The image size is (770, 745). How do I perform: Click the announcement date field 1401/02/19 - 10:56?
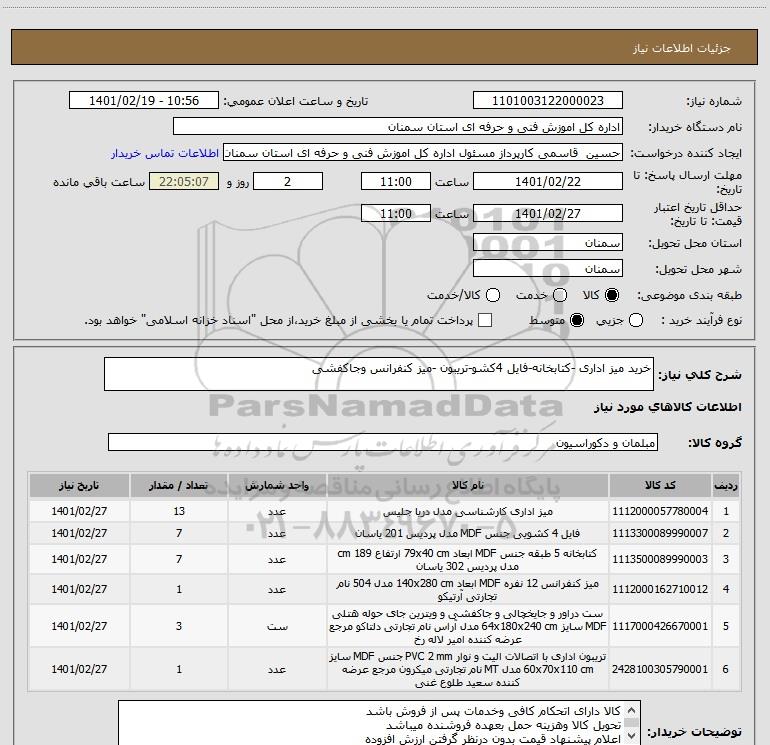coord(144,101)
